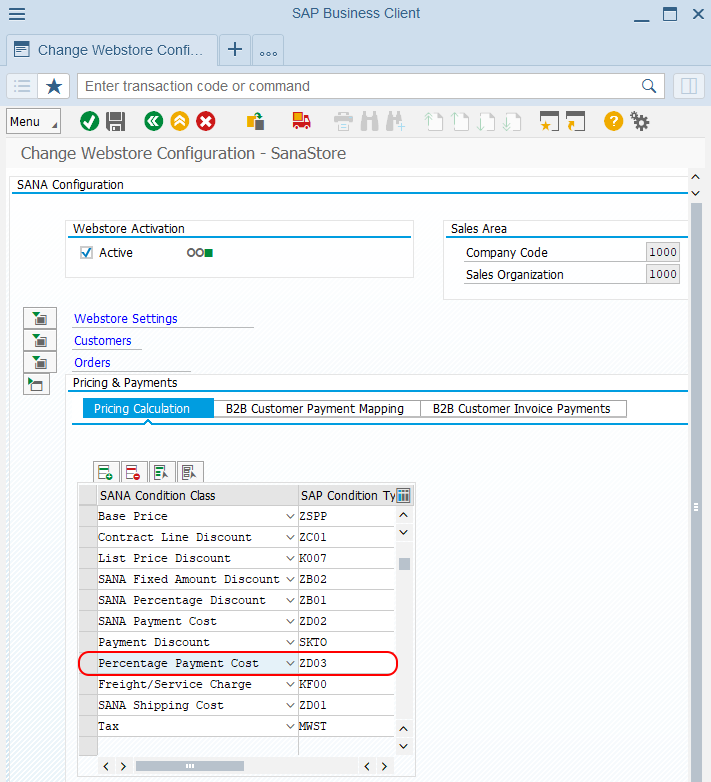Select the Change Webstore Configuration tab
Image resolution: width=711 pixels, height=782 pixels.
(x=112, y=50)
